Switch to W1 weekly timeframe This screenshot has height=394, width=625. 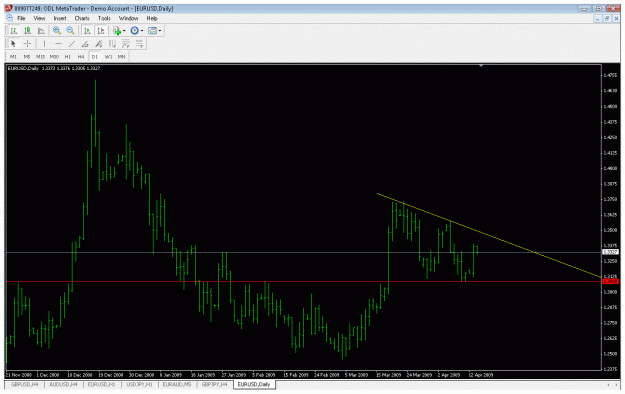pos(108,57)
